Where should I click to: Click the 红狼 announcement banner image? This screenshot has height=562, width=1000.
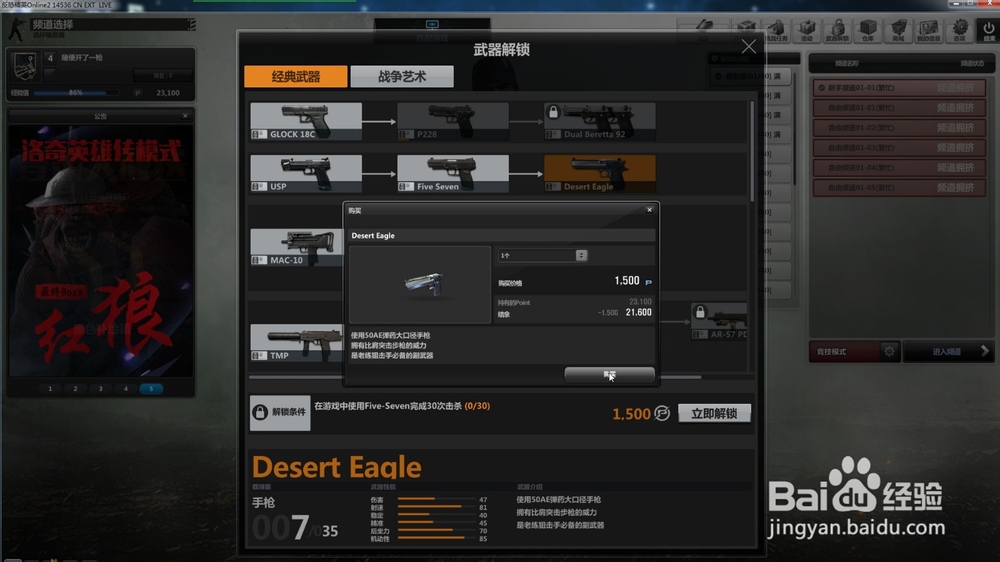point(100,251)
